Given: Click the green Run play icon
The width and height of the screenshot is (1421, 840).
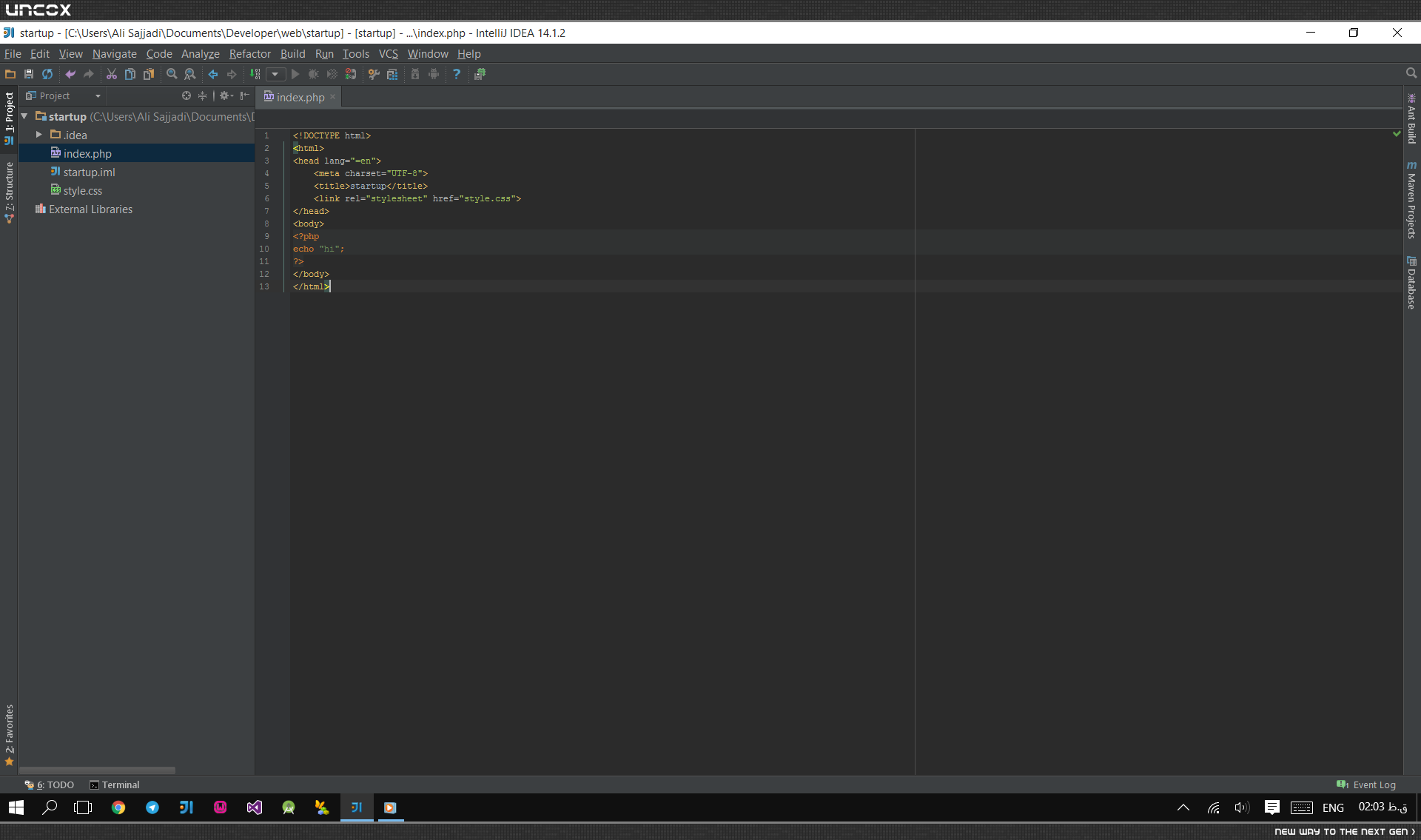Looking at the screenshot, I should click(295, 74).
